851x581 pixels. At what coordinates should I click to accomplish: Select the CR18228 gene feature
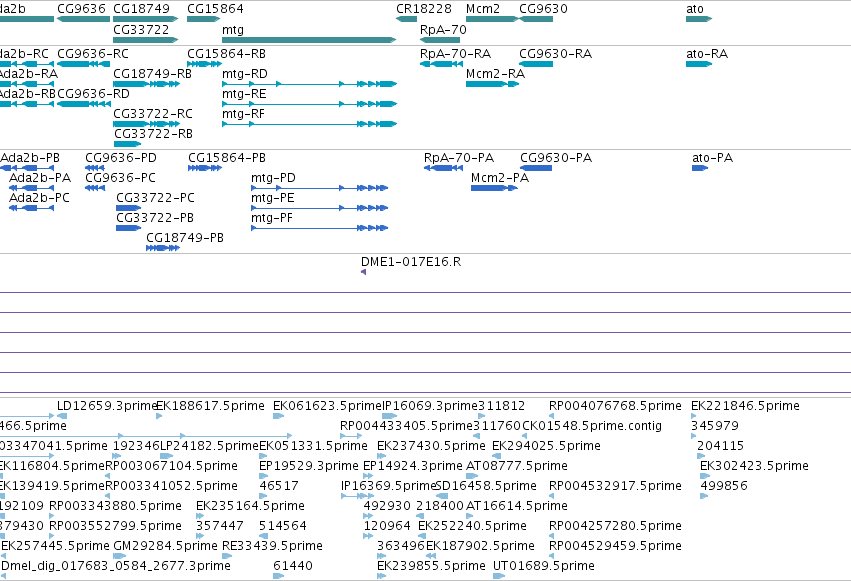407,19
